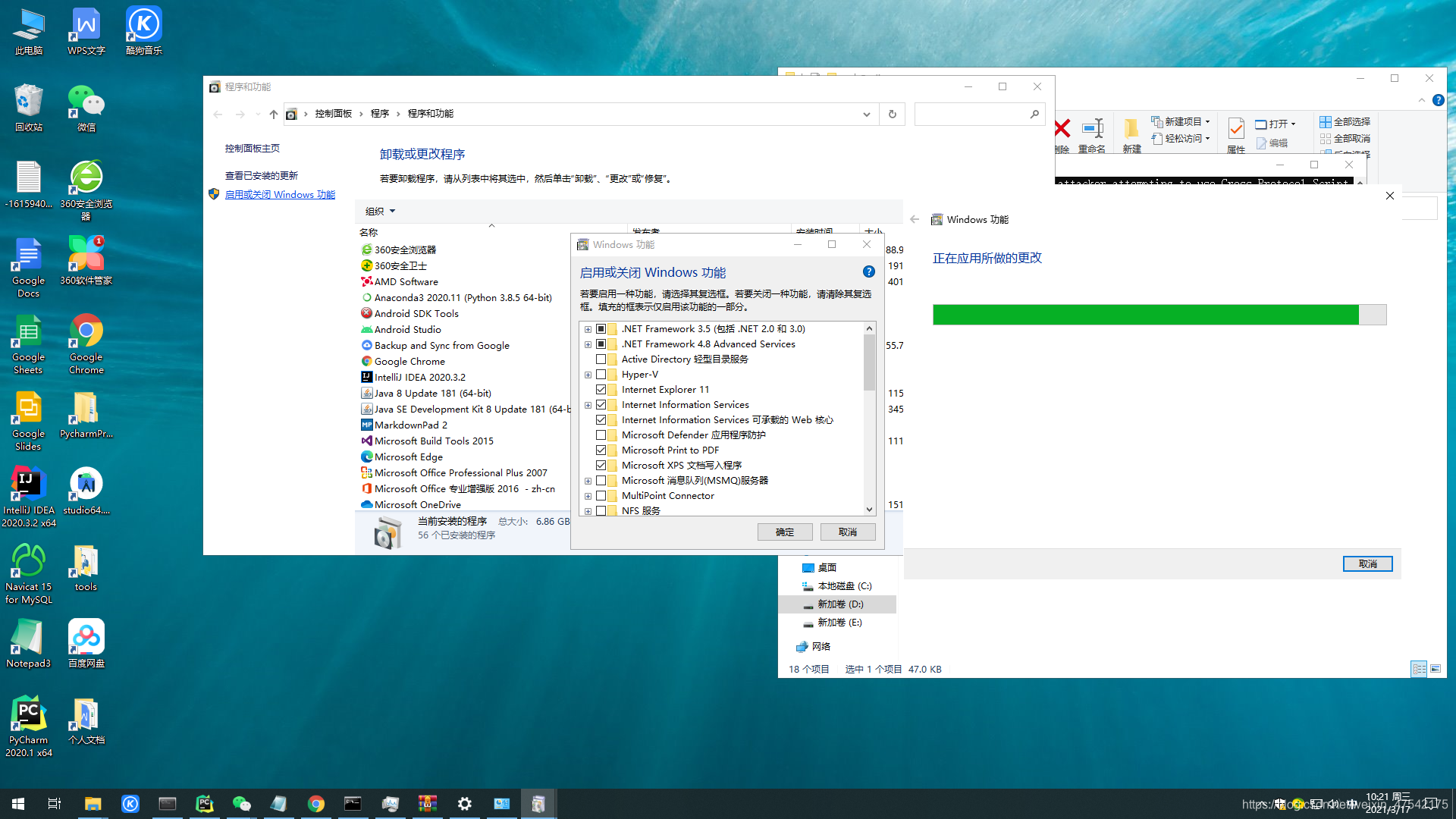Screen dimensions: 1456x819
Task: Enable Internet Explorer 11 feature
Action: pos(601,389)
